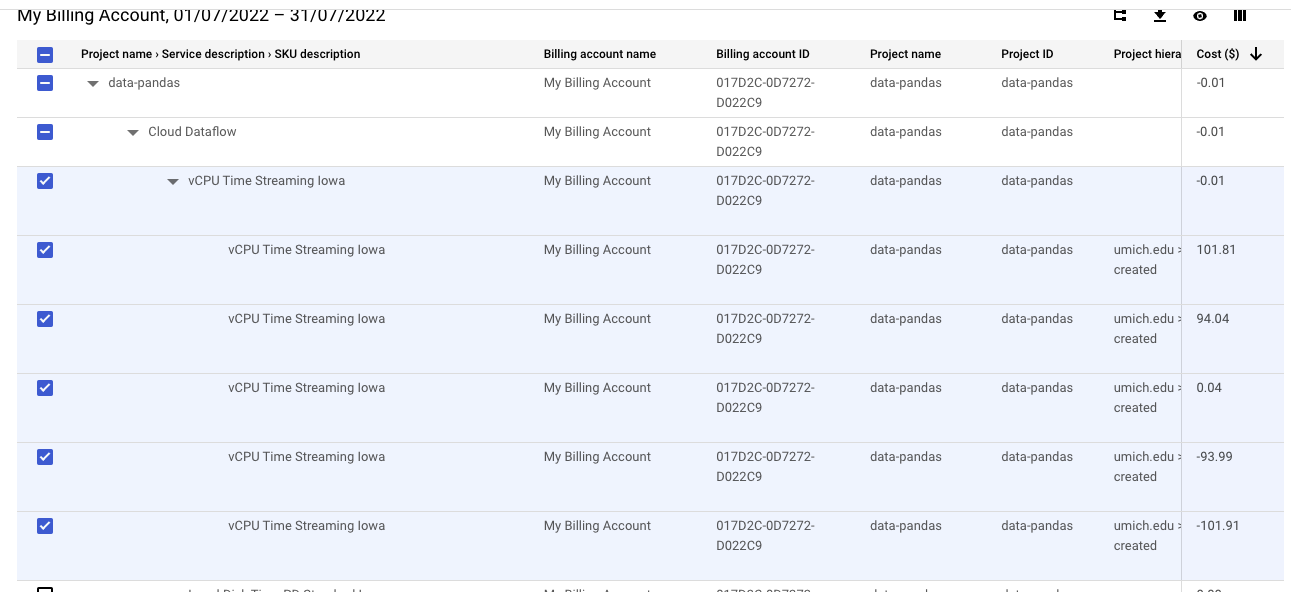Screen dimensions: 1291x592
Task: Click the Cost sort descending arrow
Action: coord(1256,54)
